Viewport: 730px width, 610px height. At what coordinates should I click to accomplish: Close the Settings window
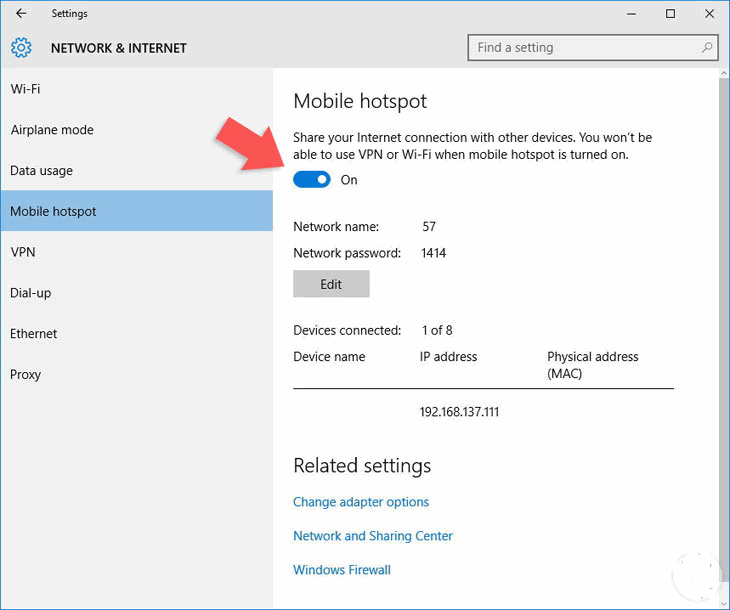(709, 14)
